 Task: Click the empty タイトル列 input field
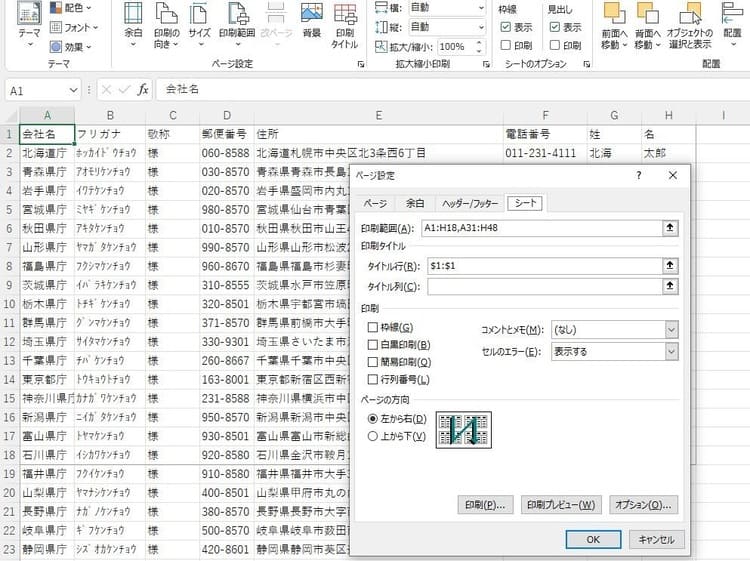click(545, 286)
